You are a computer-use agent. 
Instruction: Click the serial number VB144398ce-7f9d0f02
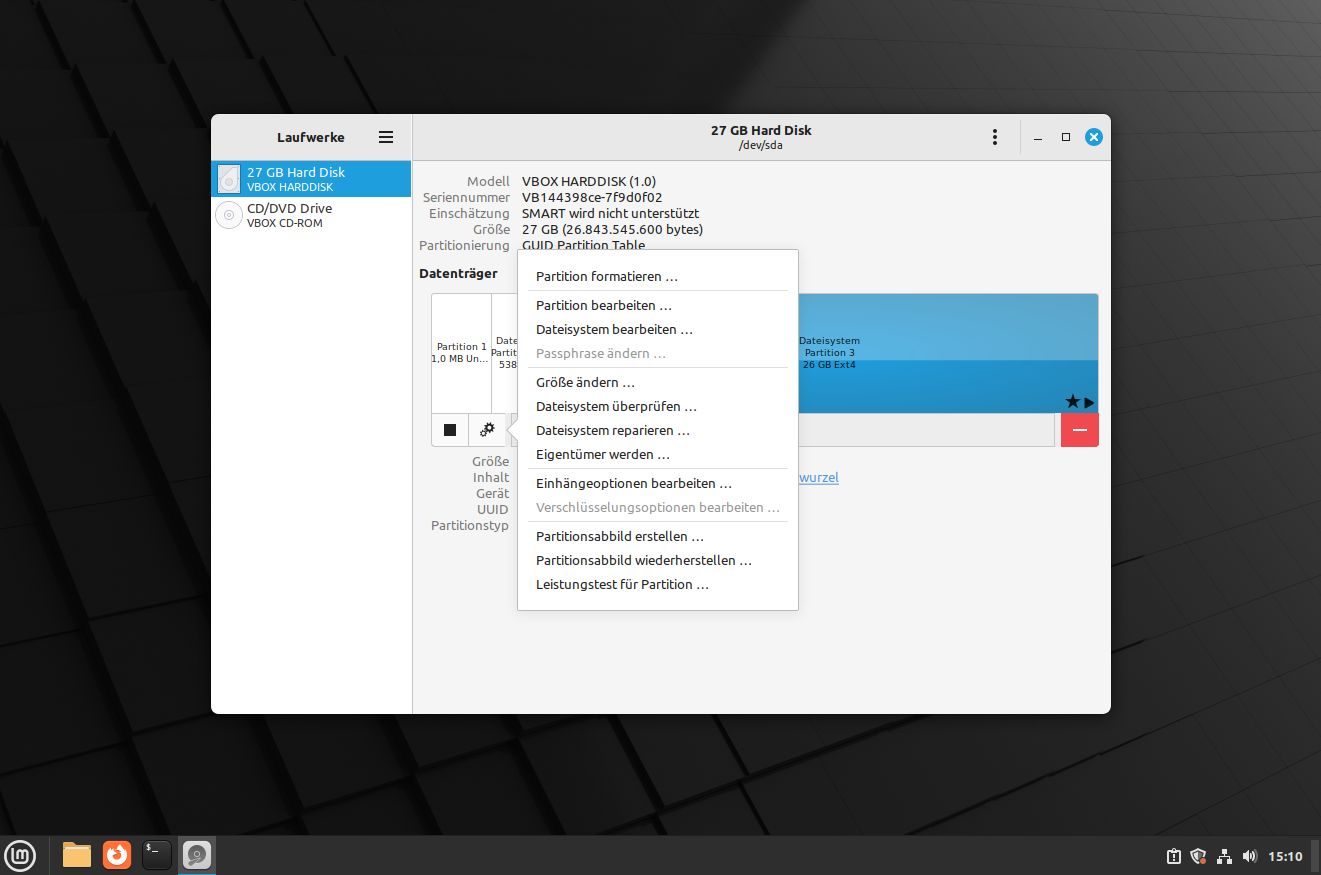(x=592, y=198)
